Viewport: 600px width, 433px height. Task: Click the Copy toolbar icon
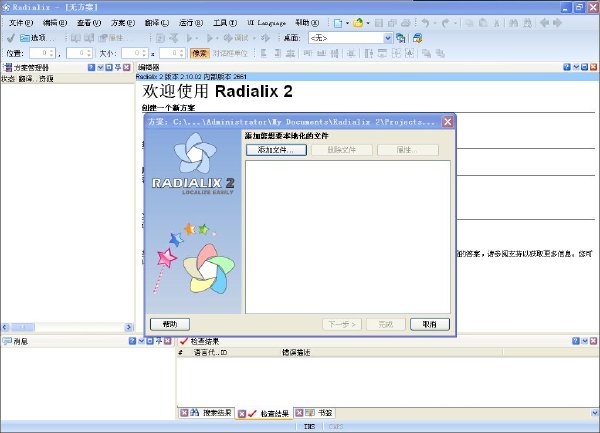click(470, 23)
